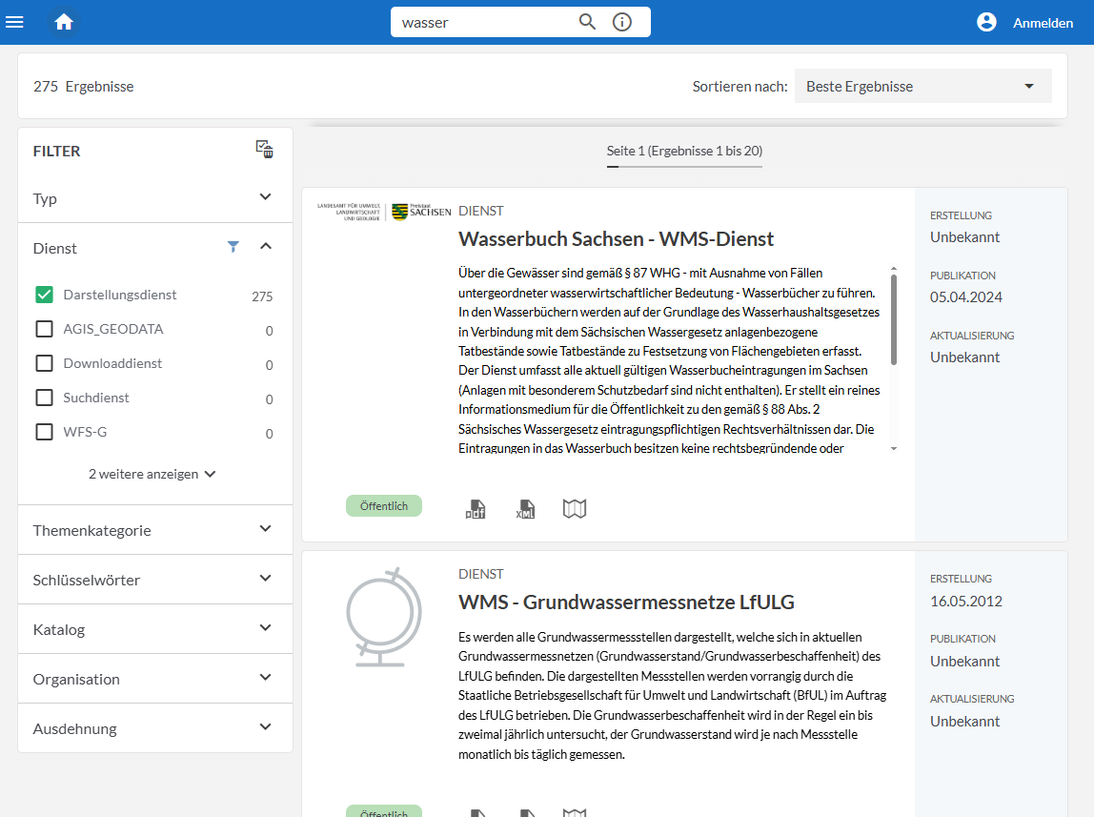This screenshot has width=1094, height=817.
Task: Open the PDF metadata of Wasserbuch Sachsen
Action: click(x=475, y=507)
